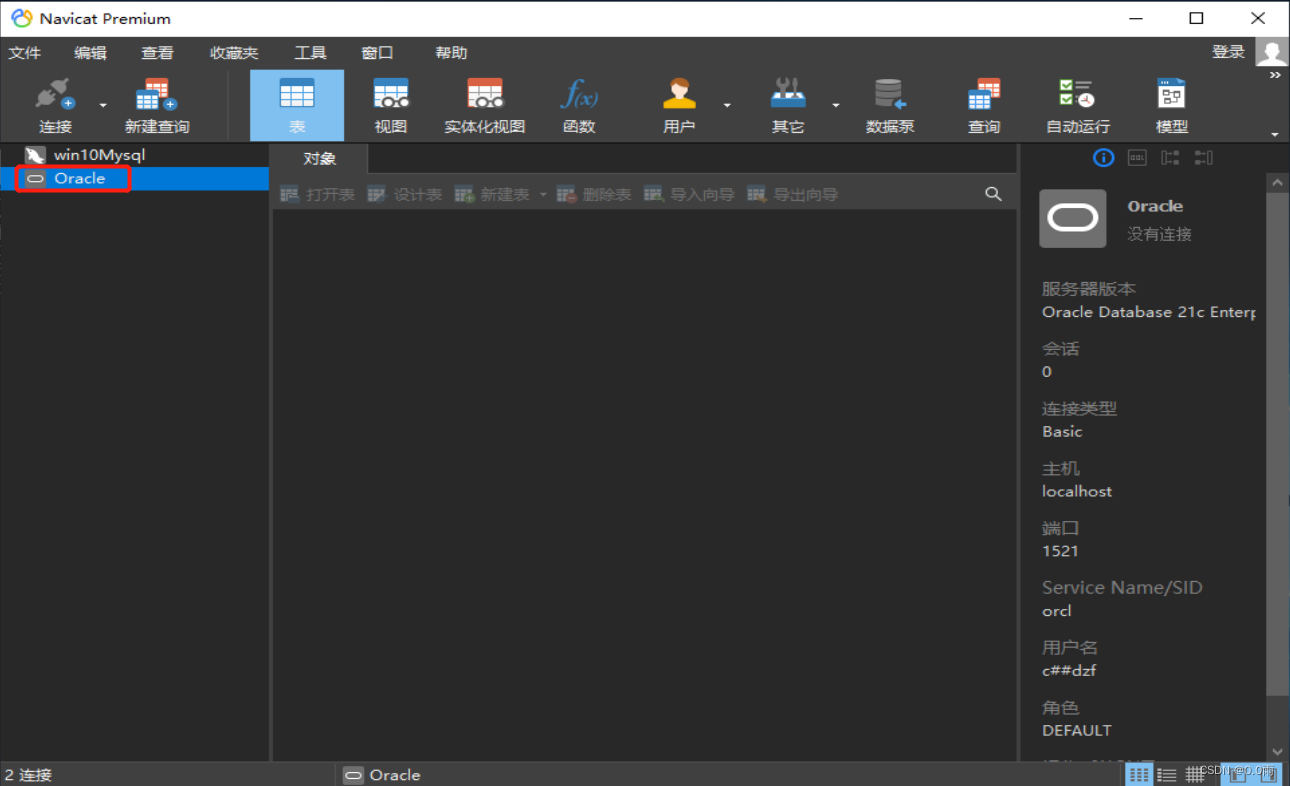
Task: Click the Connection (连接) plug icon
Action: (55, 95)
